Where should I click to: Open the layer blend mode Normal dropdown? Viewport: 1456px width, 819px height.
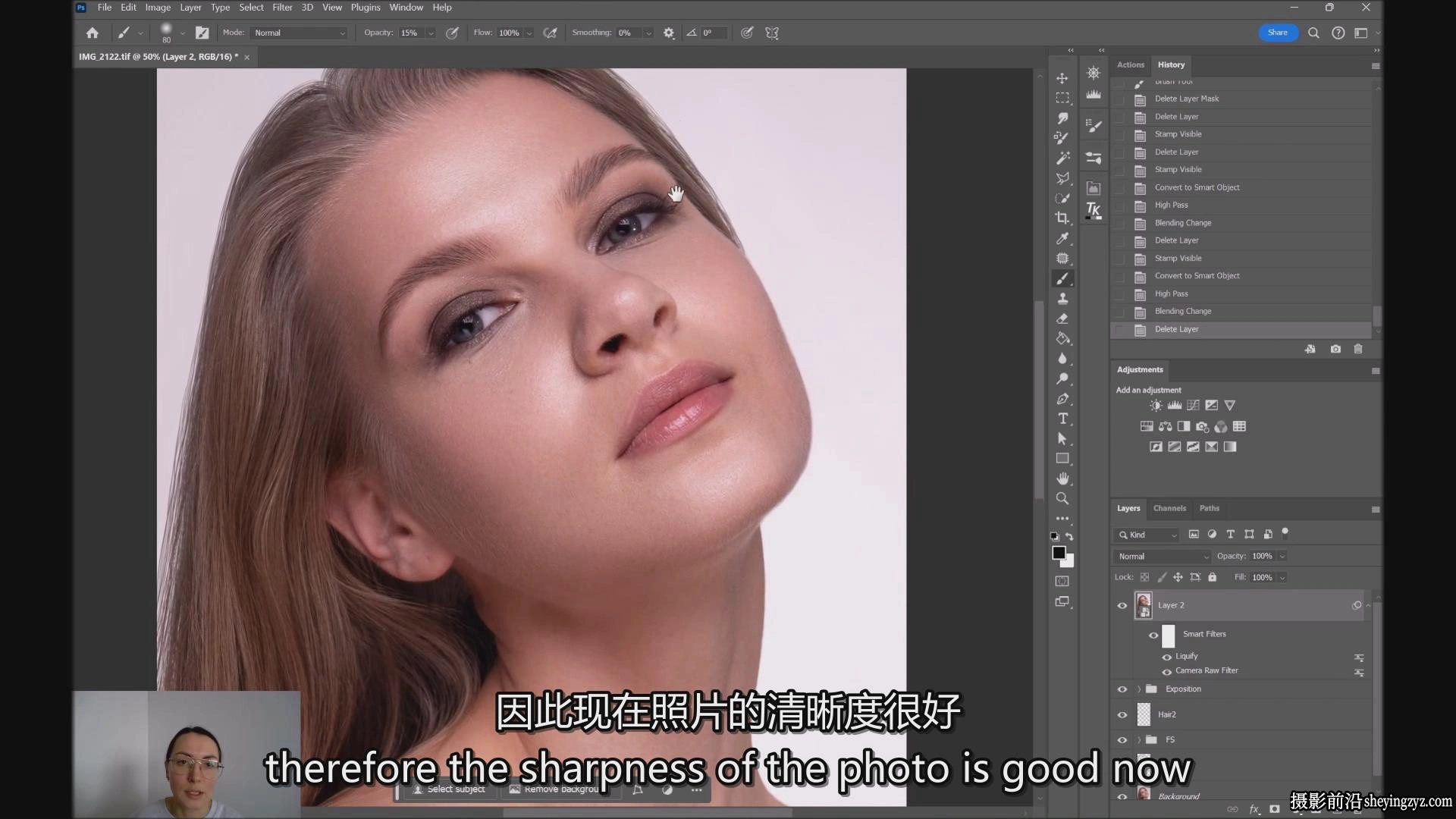click(x=1163, y=557)
